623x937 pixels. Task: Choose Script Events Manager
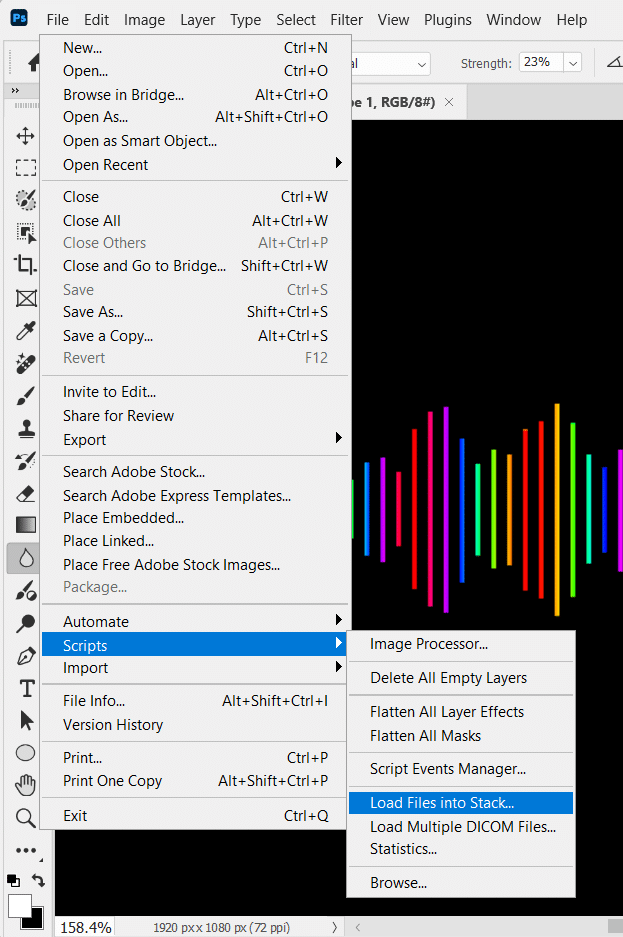coord(461,769)
